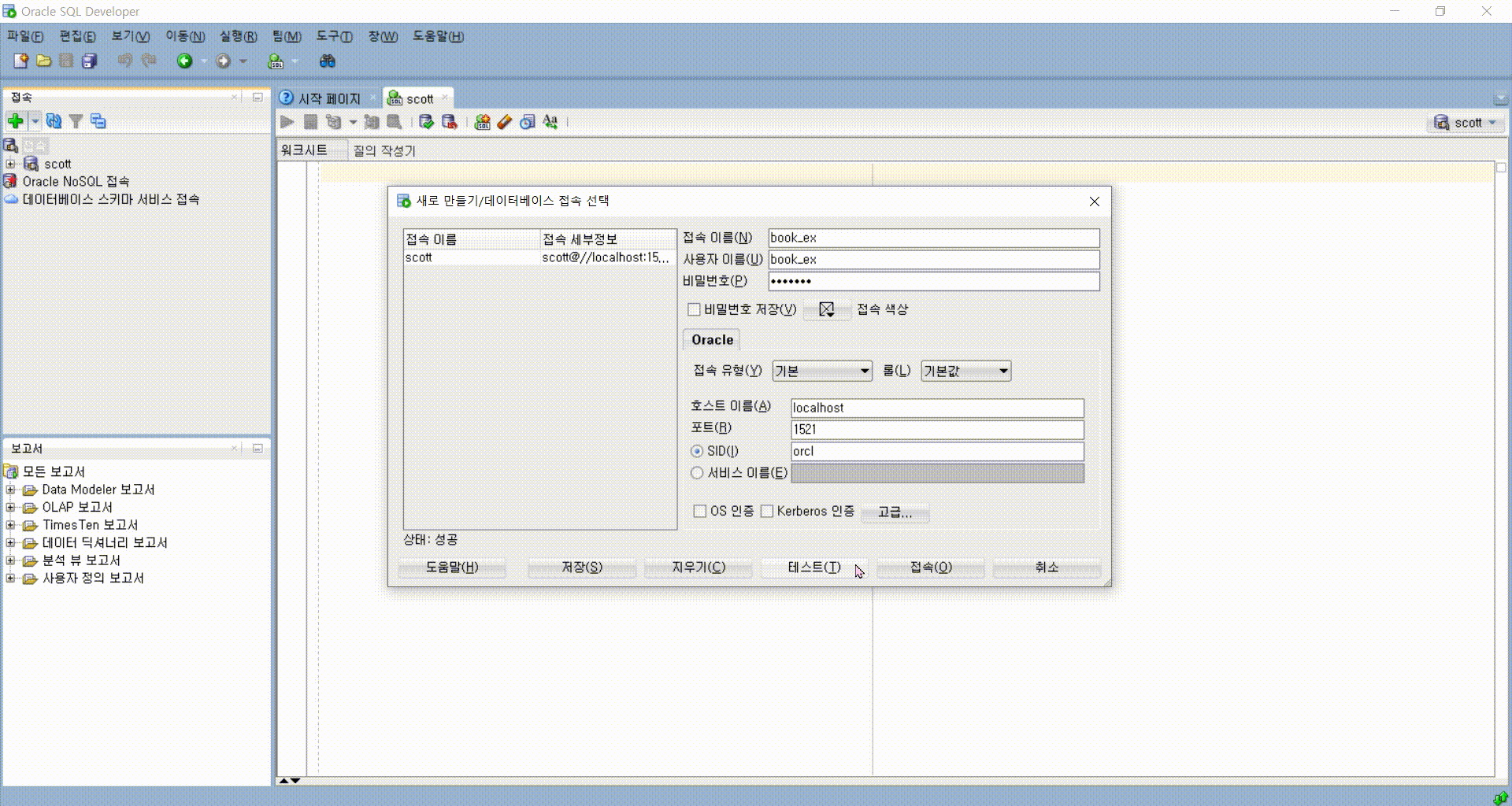
Task: Add a new connection with the green plus icon
Action: tap(16, 120)
